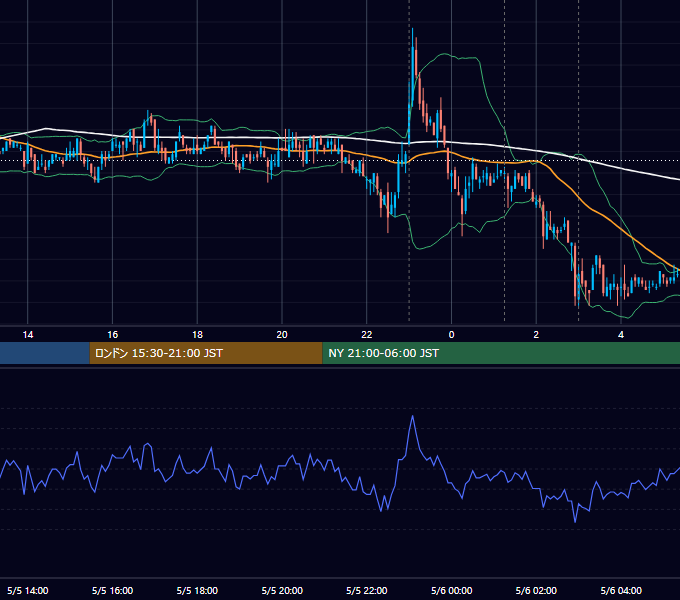Click the 20 hour axis label
The width and height of the screenshot is (680, 600).
(x=282, y=335)
